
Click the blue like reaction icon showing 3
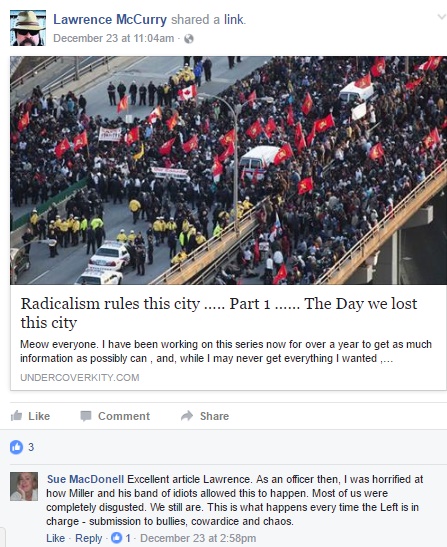tap(16, 447)
